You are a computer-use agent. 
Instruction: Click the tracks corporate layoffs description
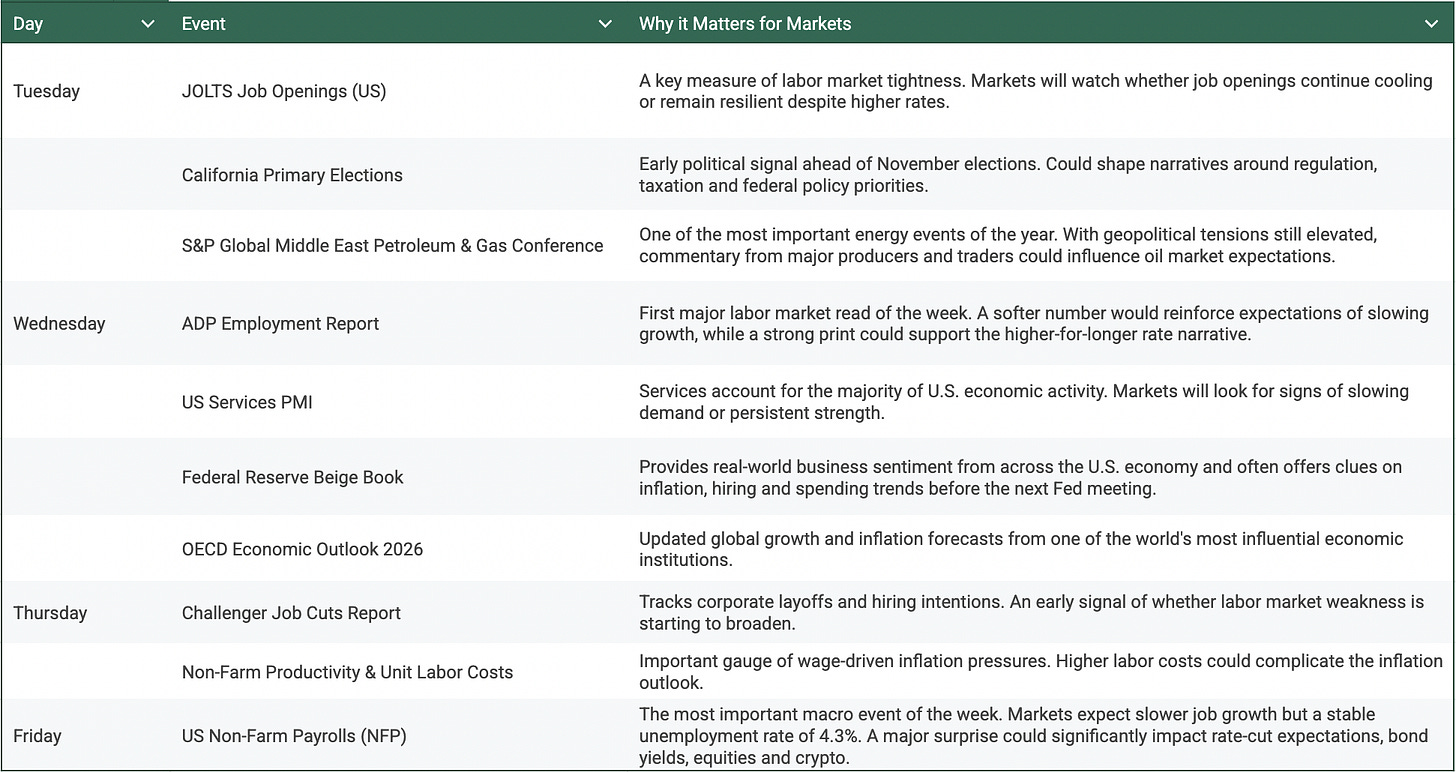click(1031, 613)
